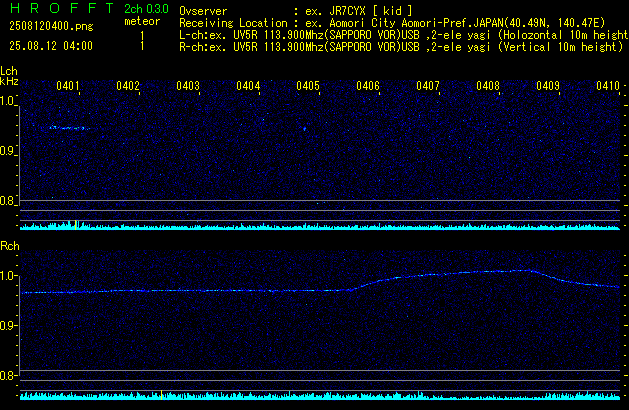Select the 0404 time marker

[248, 86]
